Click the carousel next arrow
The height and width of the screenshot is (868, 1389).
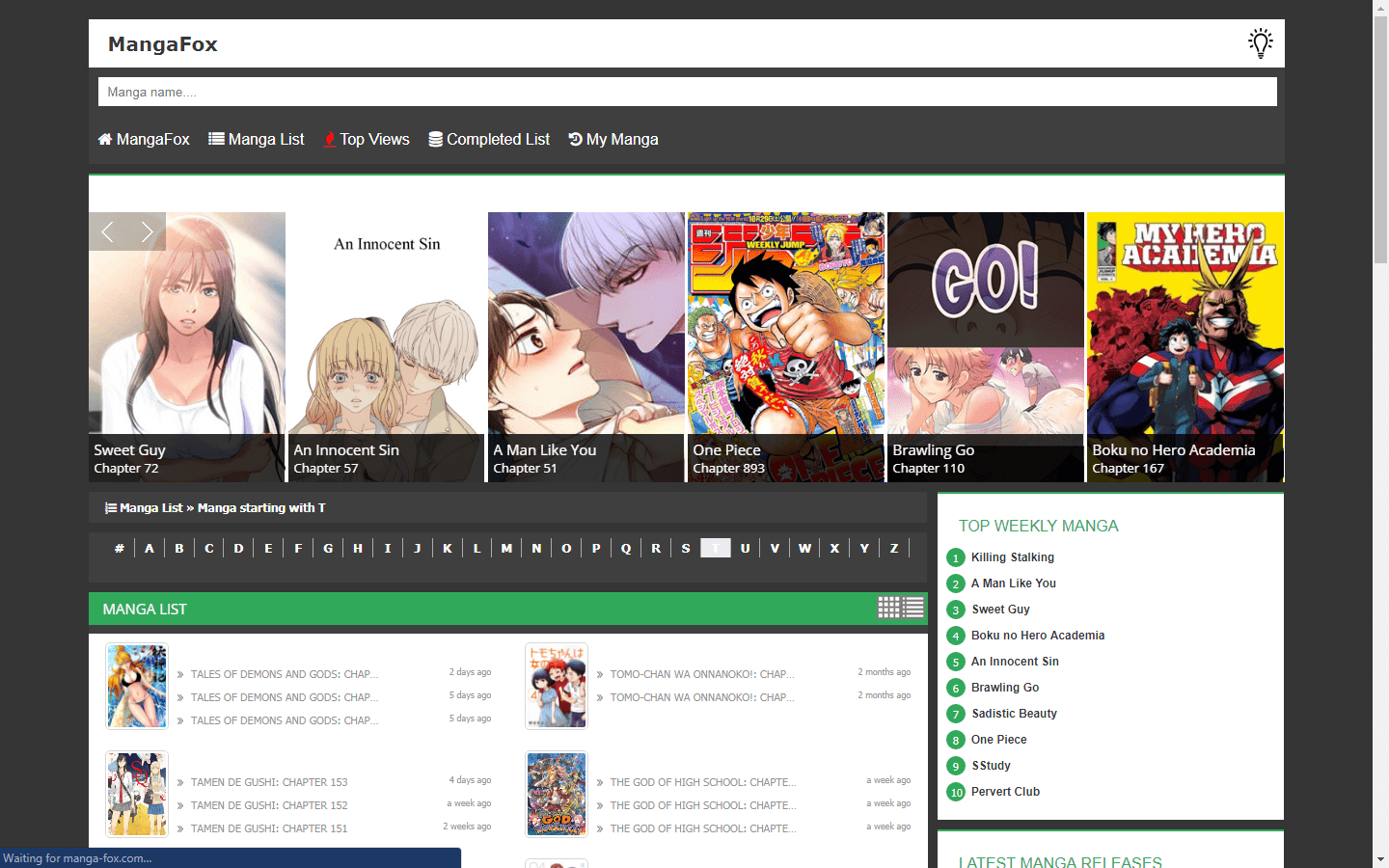[148, 231]
